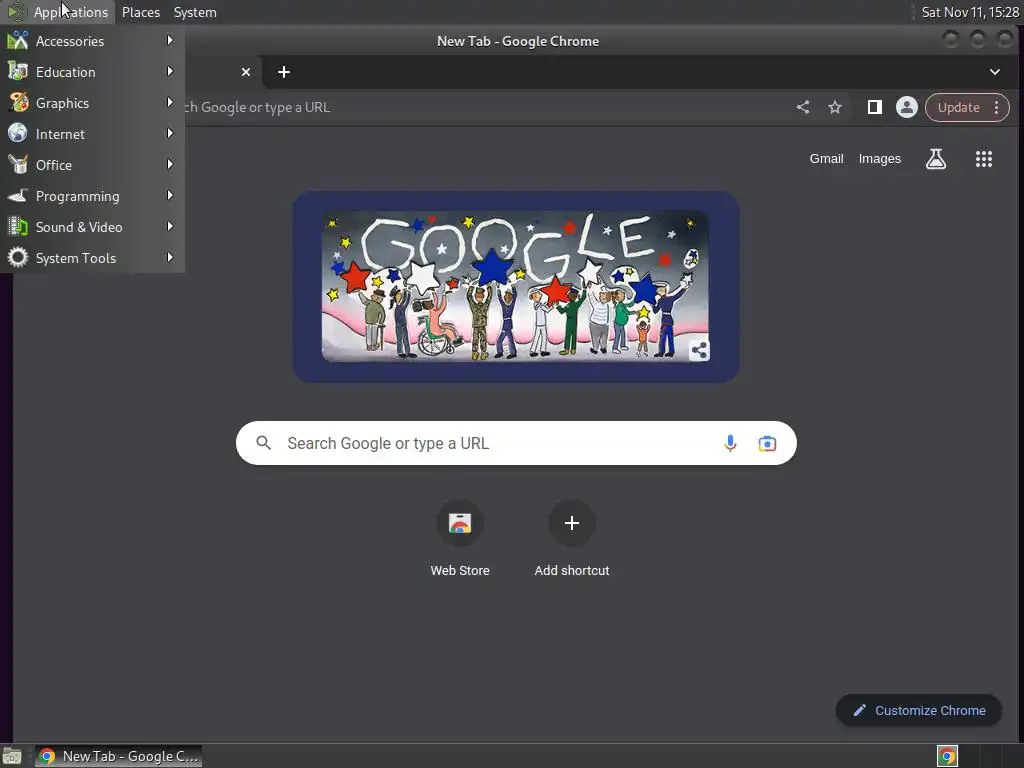Close the current Chrome tab

tap(246, 72)
